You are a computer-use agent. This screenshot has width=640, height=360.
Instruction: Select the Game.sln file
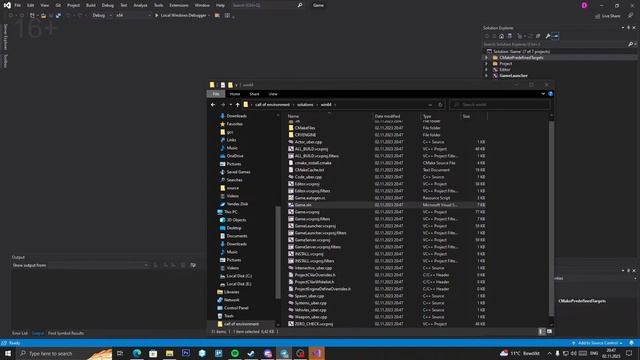[x=303, y=205]
